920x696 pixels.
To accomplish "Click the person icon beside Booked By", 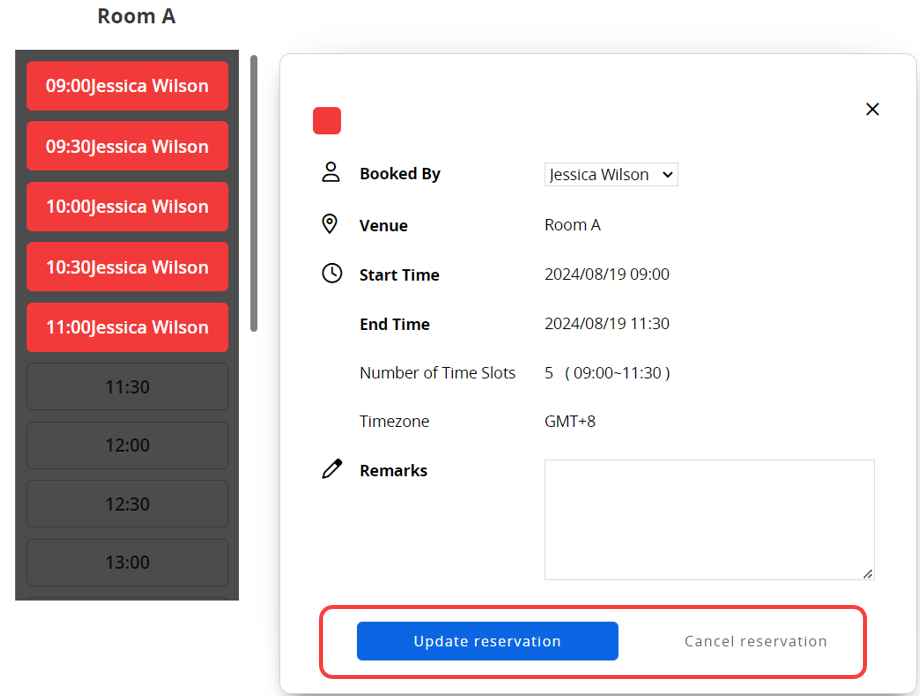I will click(331, 173).
